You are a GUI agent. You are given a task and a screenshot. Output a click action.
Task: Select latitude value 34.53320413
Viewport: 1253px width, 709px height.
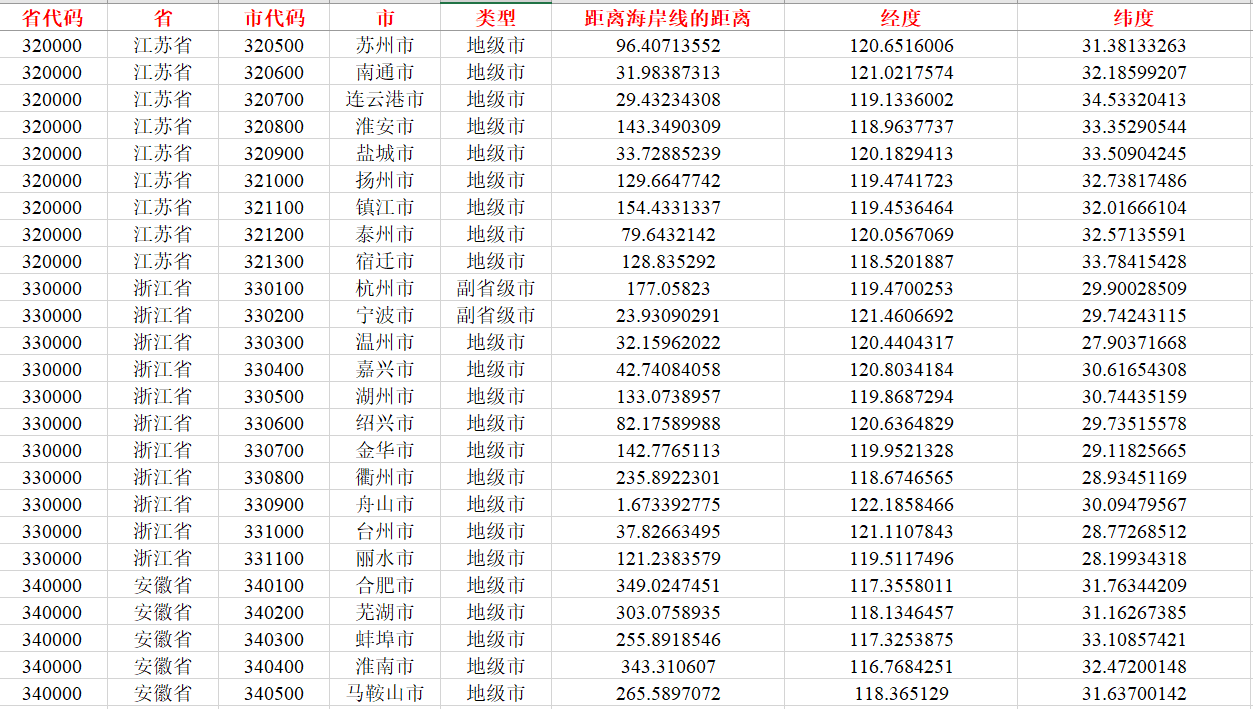[1134, 99]
